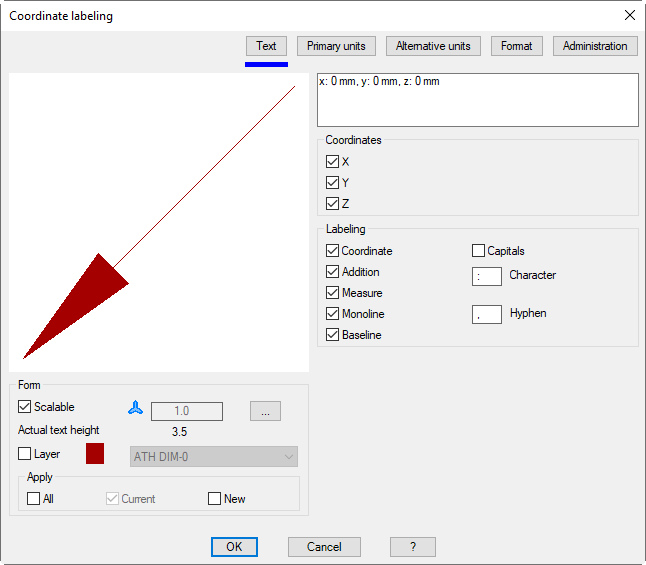Click the ellipsis browse button
Image resolution: width=646 pixels, height=565 pixels.
tap(265, 411)
